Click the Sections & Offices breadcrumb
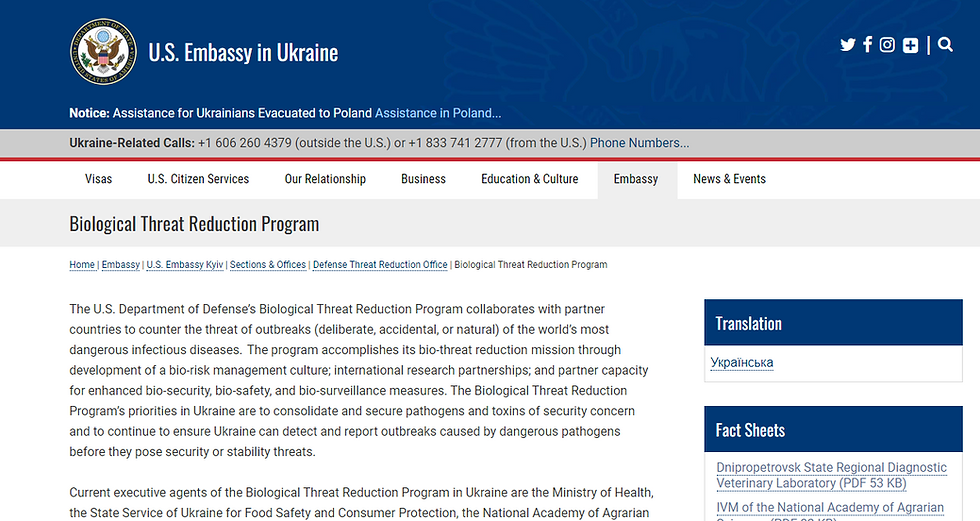Image resolution: width=980 pixels, height=521 pixels. [x=268, y=265]
